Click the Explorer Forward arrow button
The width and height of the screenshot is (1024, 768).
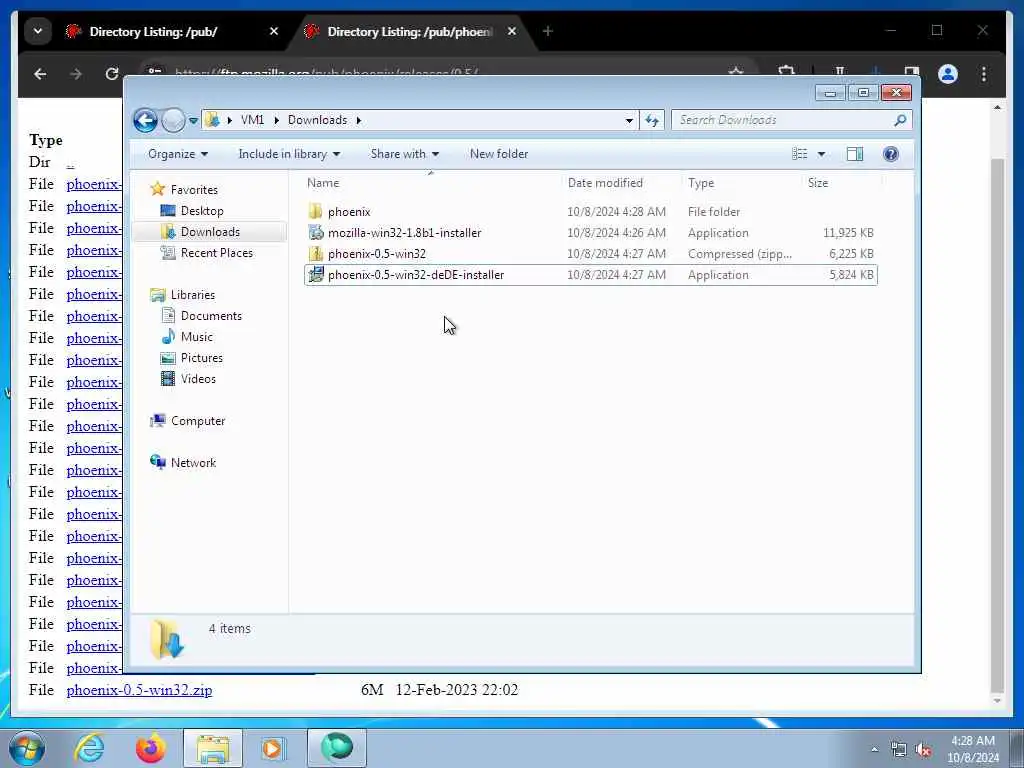tap(173, 120)
